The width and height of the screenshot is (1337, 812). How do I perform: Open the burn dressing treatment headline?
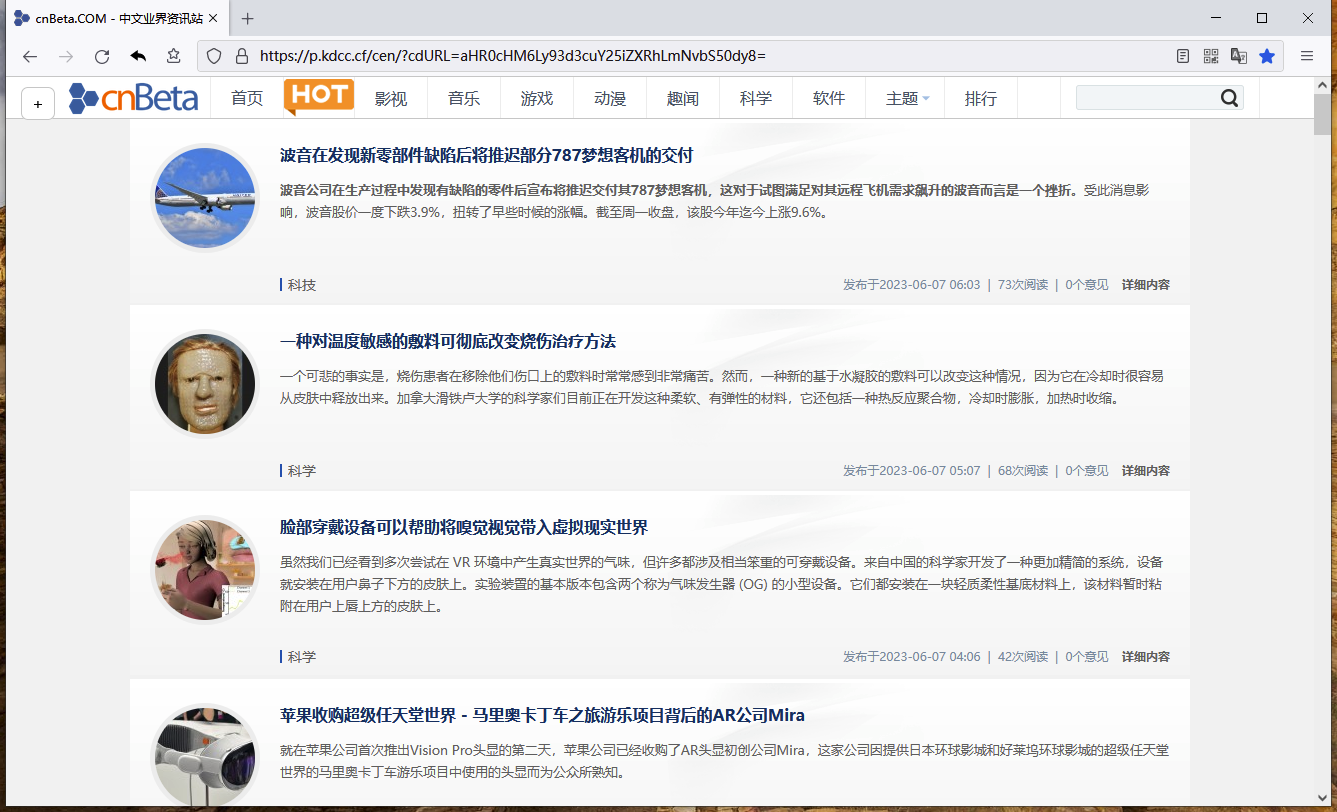(448, 341)
